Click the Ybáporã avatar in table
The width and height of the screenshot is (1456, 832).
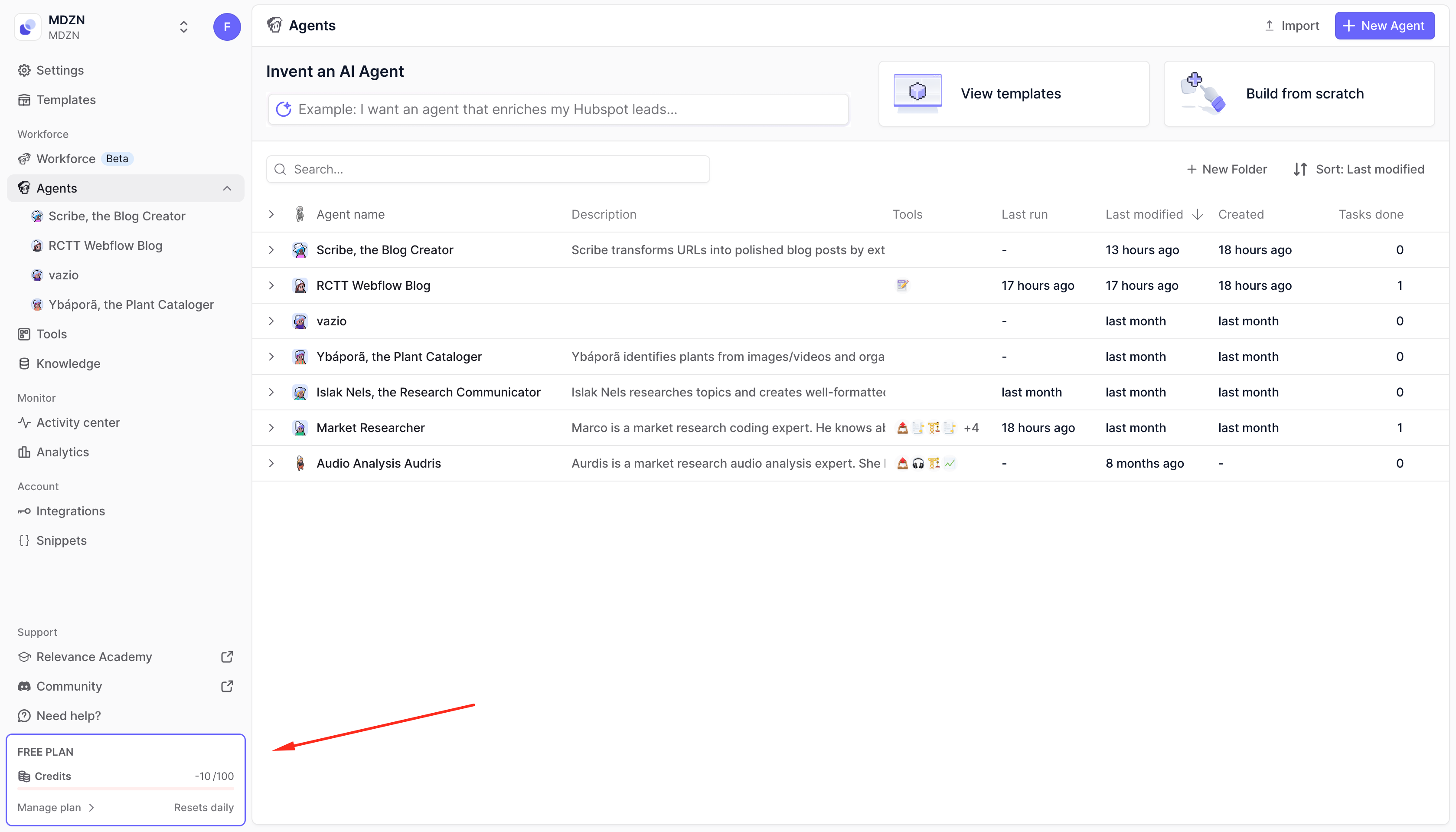point(300,357)
